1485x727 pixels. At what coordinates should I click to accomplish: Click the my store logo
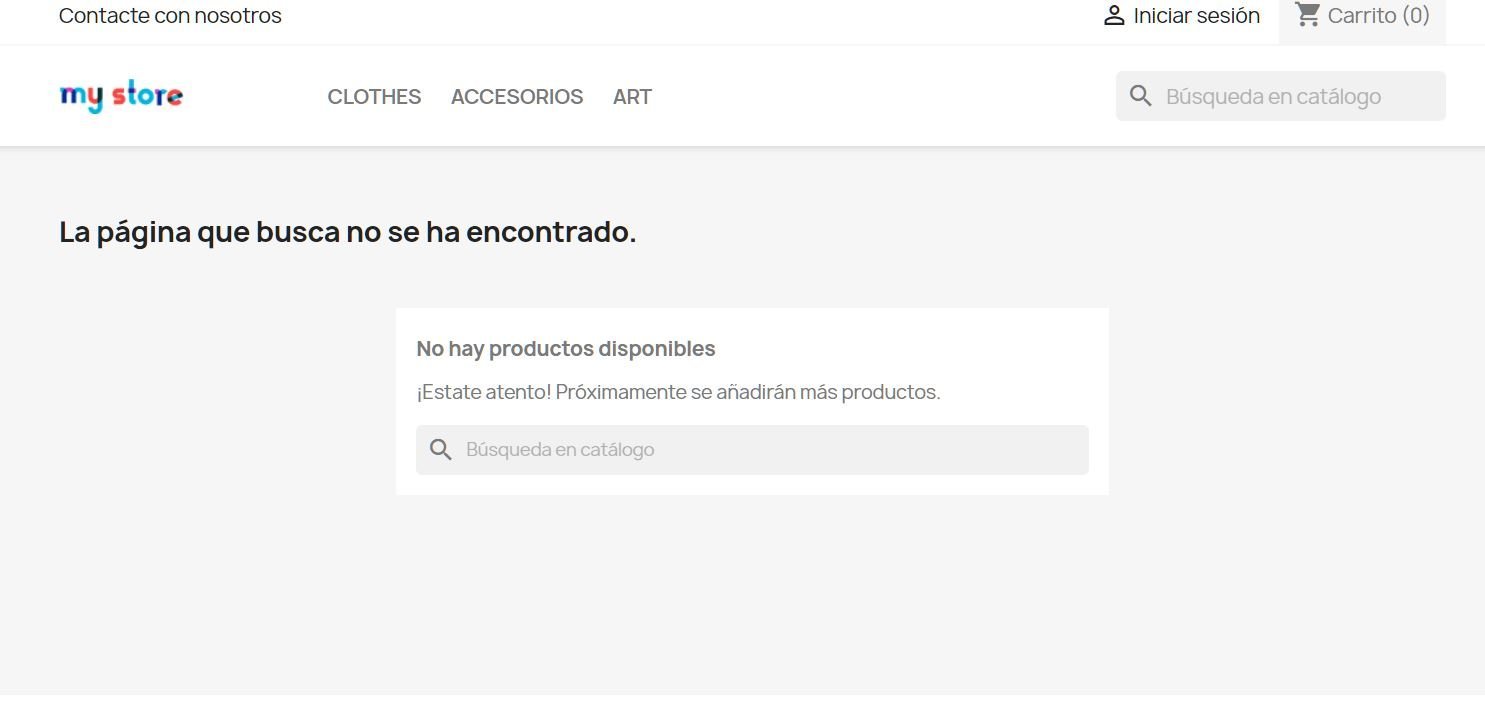pyautogui.click(x=121, y=97)
